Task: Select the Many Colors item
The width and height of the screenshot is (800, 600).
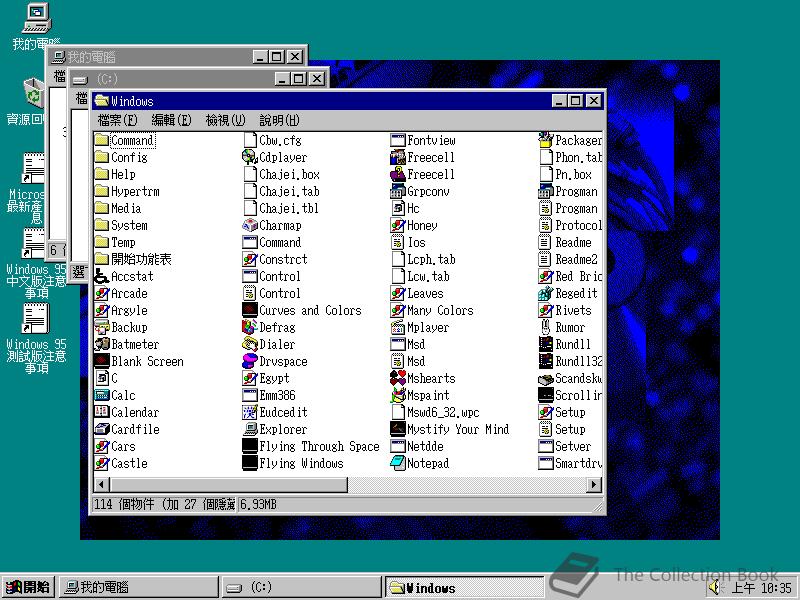Action: tap(432, 310)
